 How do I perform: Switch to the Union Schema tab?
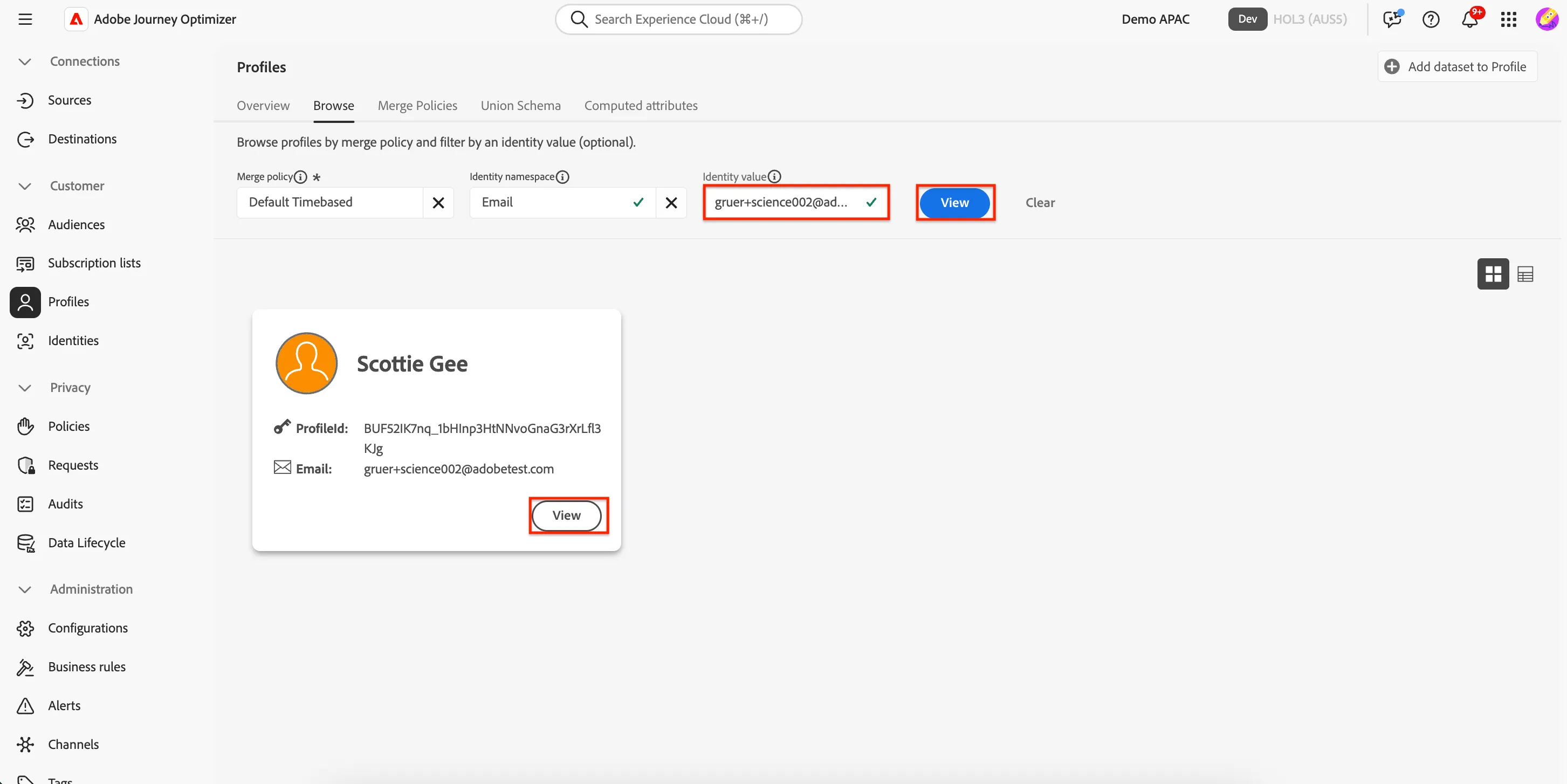coord(521,105)
